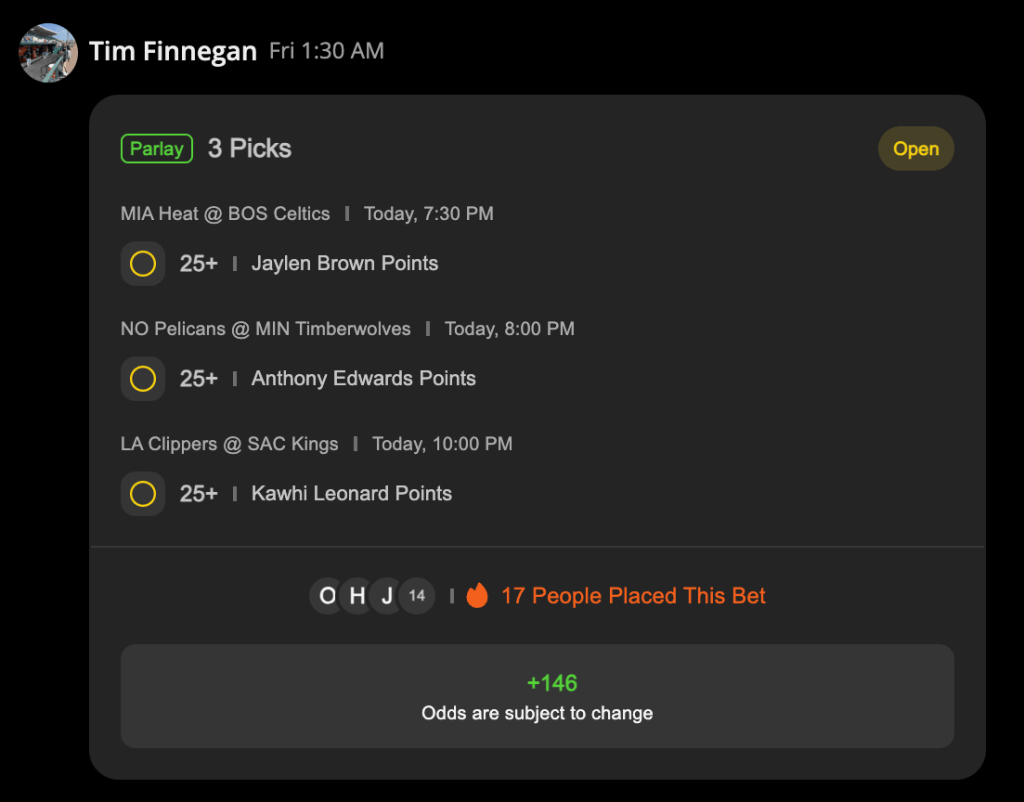Click the 'J' user avatar bubble
This screenshot has height=802, width=1024.
tap(387, 596)
